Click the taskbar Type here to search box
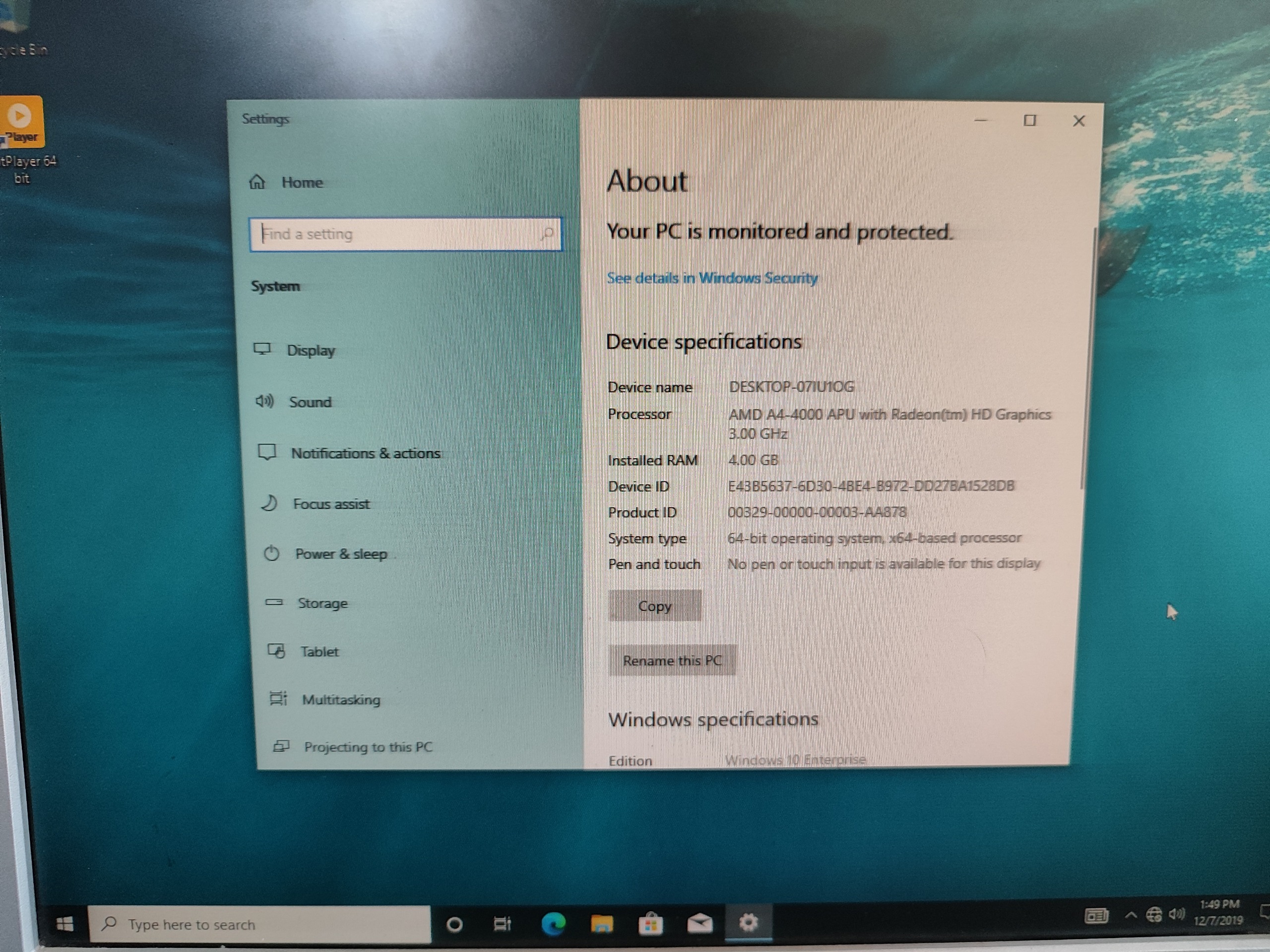This screenshot has height=952, width=1270. [260, 924]
